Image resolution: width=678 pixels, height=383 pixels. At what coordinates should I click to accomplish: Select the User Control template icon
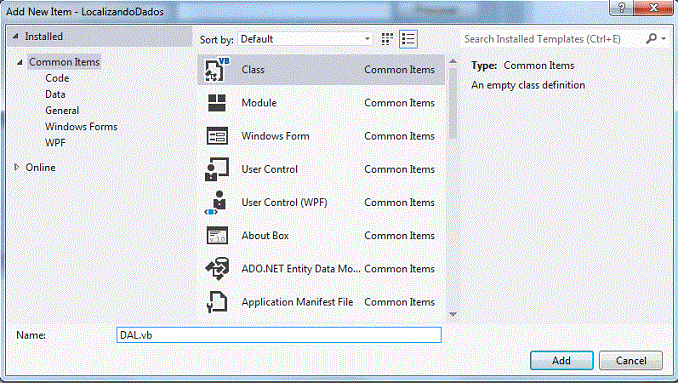point(217,169)
